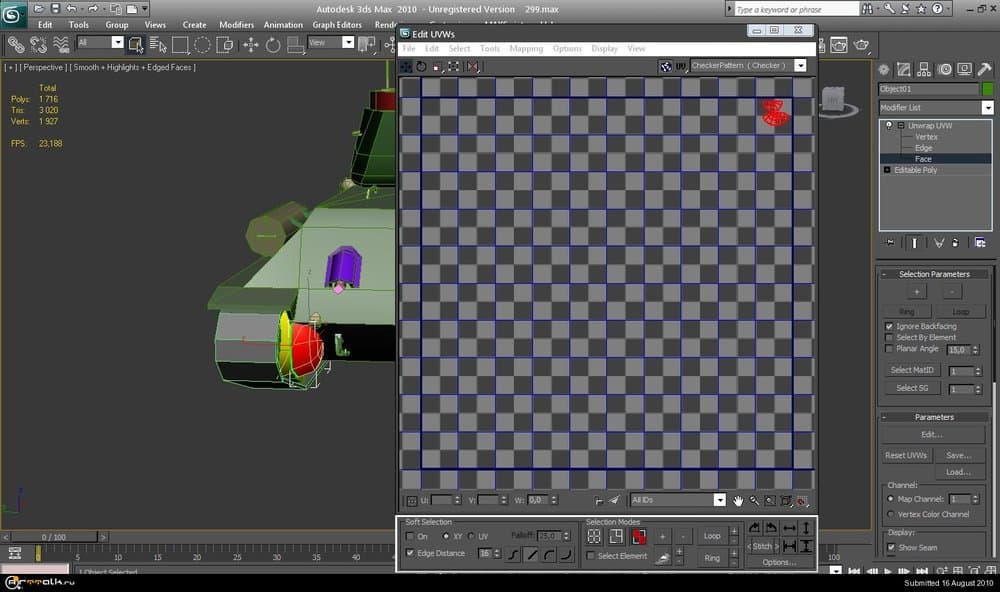Select the Move tool in Edit UVWs toolbar
1000x592 pixels.
click(x=406, y=66)
